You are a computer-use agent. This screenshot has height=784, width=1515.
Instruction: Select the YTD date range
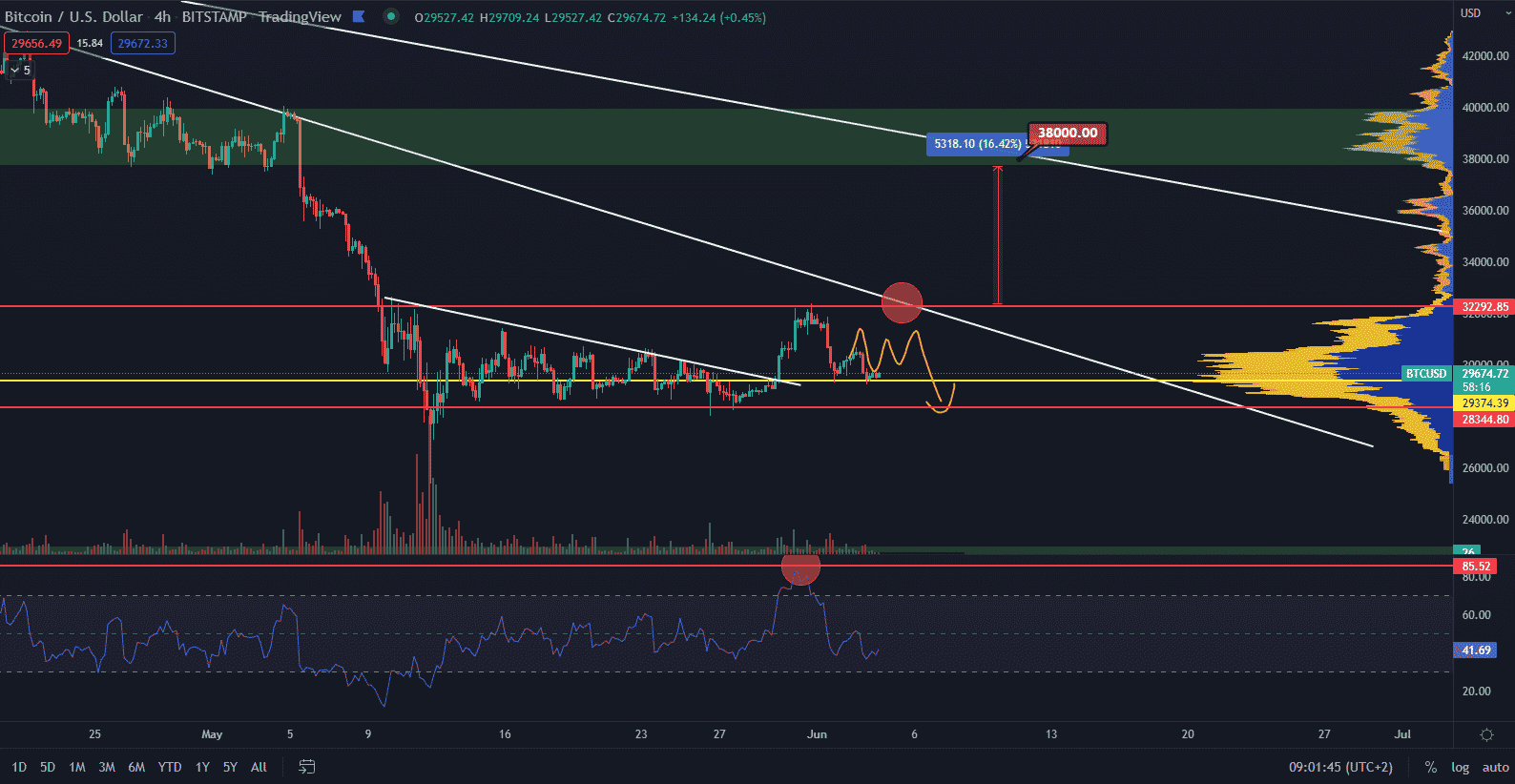pos(170,767)
